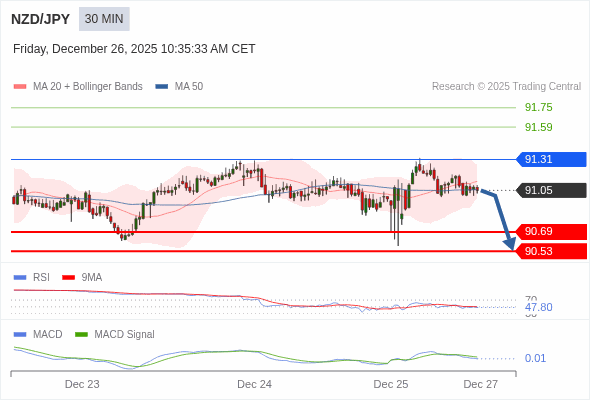Click the Dec 24 axis label
Viewport: 590px width, 400px height.
click(x=254, y=384)
